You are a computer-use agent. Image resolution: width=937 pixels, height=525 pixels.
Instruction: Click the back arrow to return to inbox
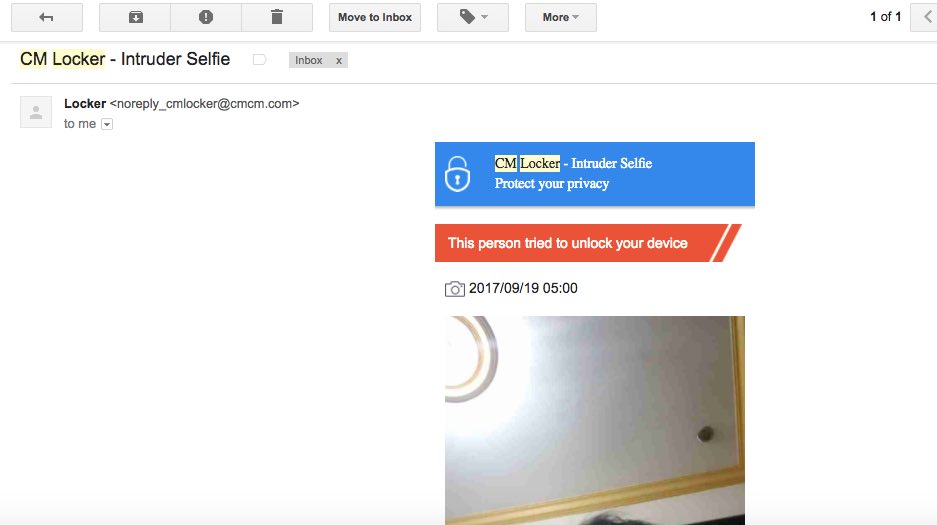tap(47, 17)
